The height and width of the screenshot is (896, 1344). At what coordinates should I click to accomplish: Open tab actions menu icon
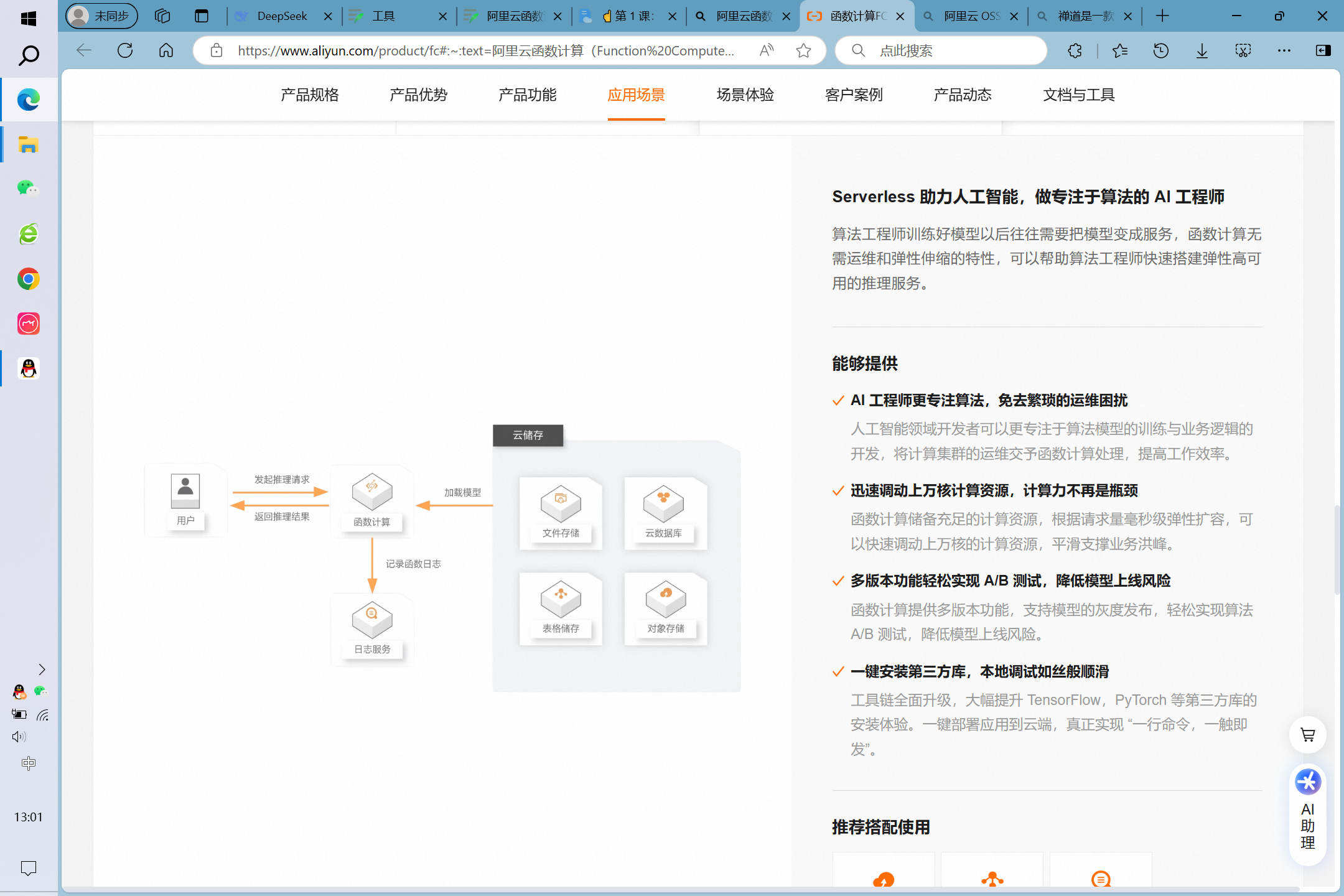[x=202, y=16]
